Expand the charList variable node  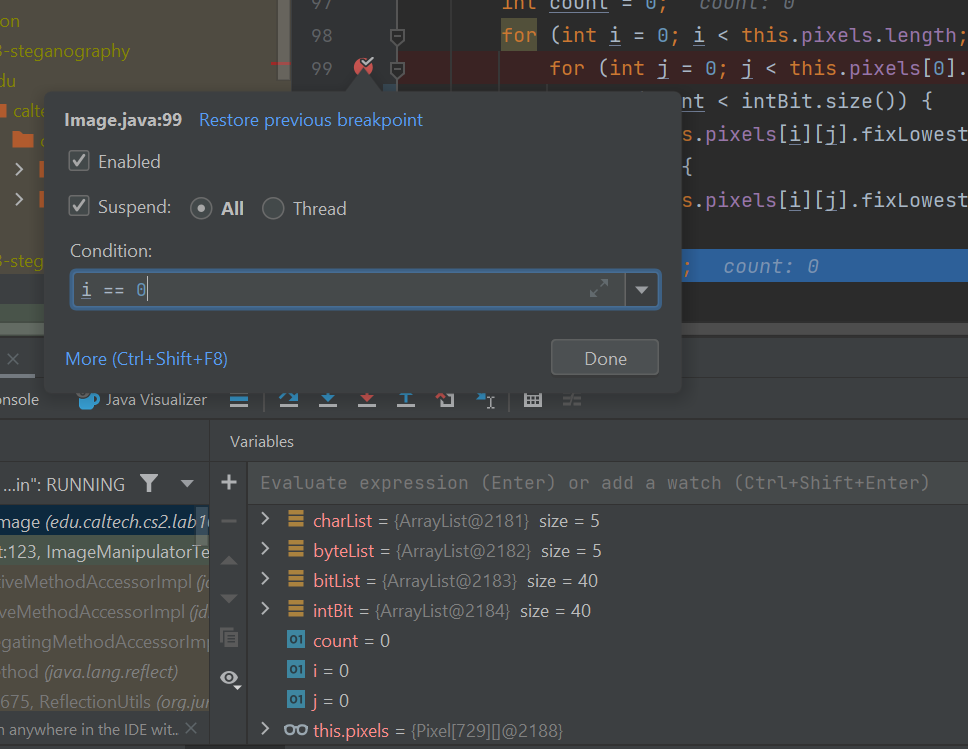click(265, 519)
